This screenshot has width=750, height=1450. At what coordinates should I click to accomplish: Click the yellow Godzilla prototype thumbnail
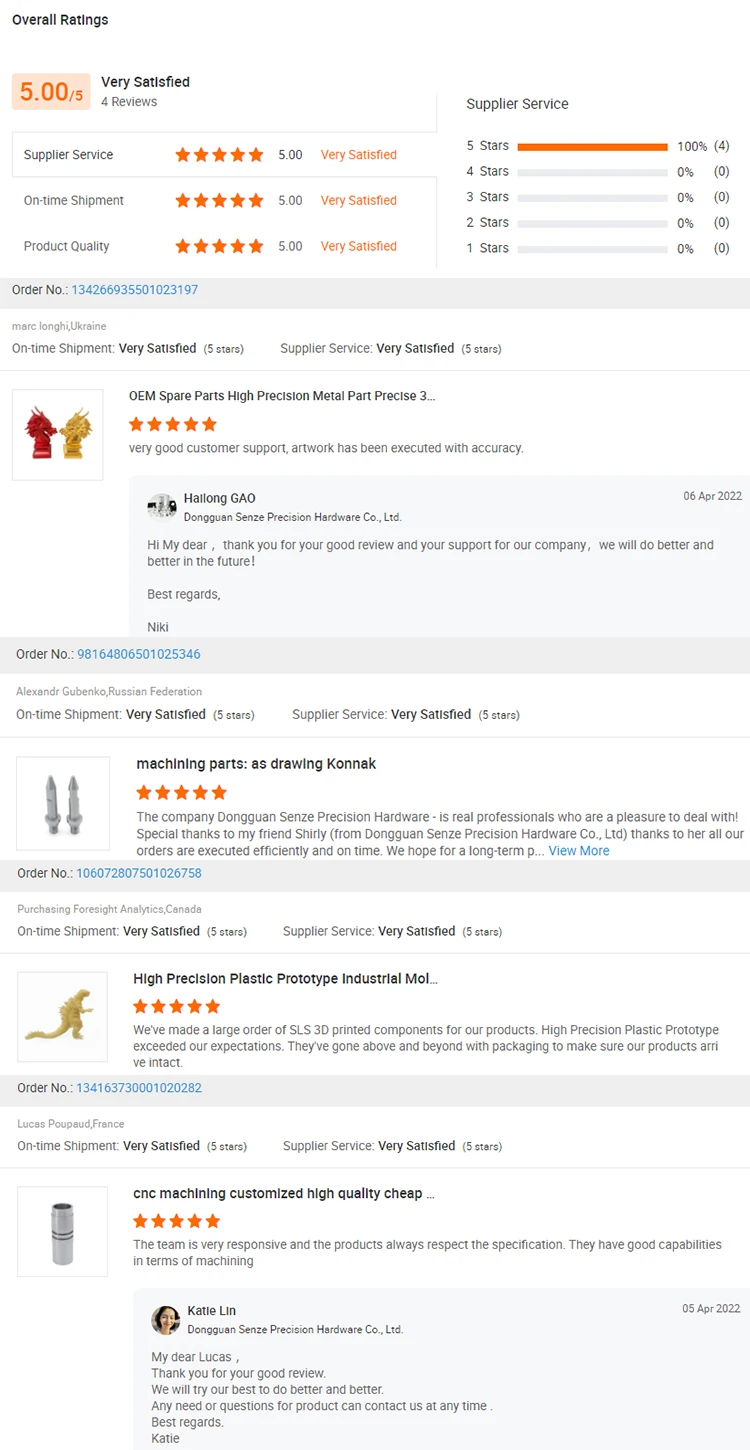pyautogui.click(x=62, y=1017)
